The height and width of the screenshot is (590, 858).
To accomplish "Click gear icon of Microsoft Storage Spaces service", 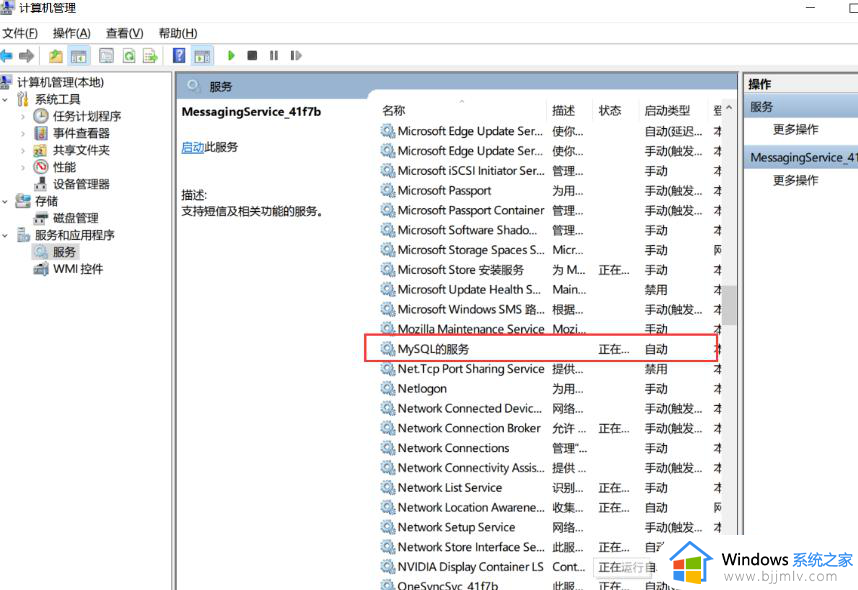I will click(x=388, y=250).
